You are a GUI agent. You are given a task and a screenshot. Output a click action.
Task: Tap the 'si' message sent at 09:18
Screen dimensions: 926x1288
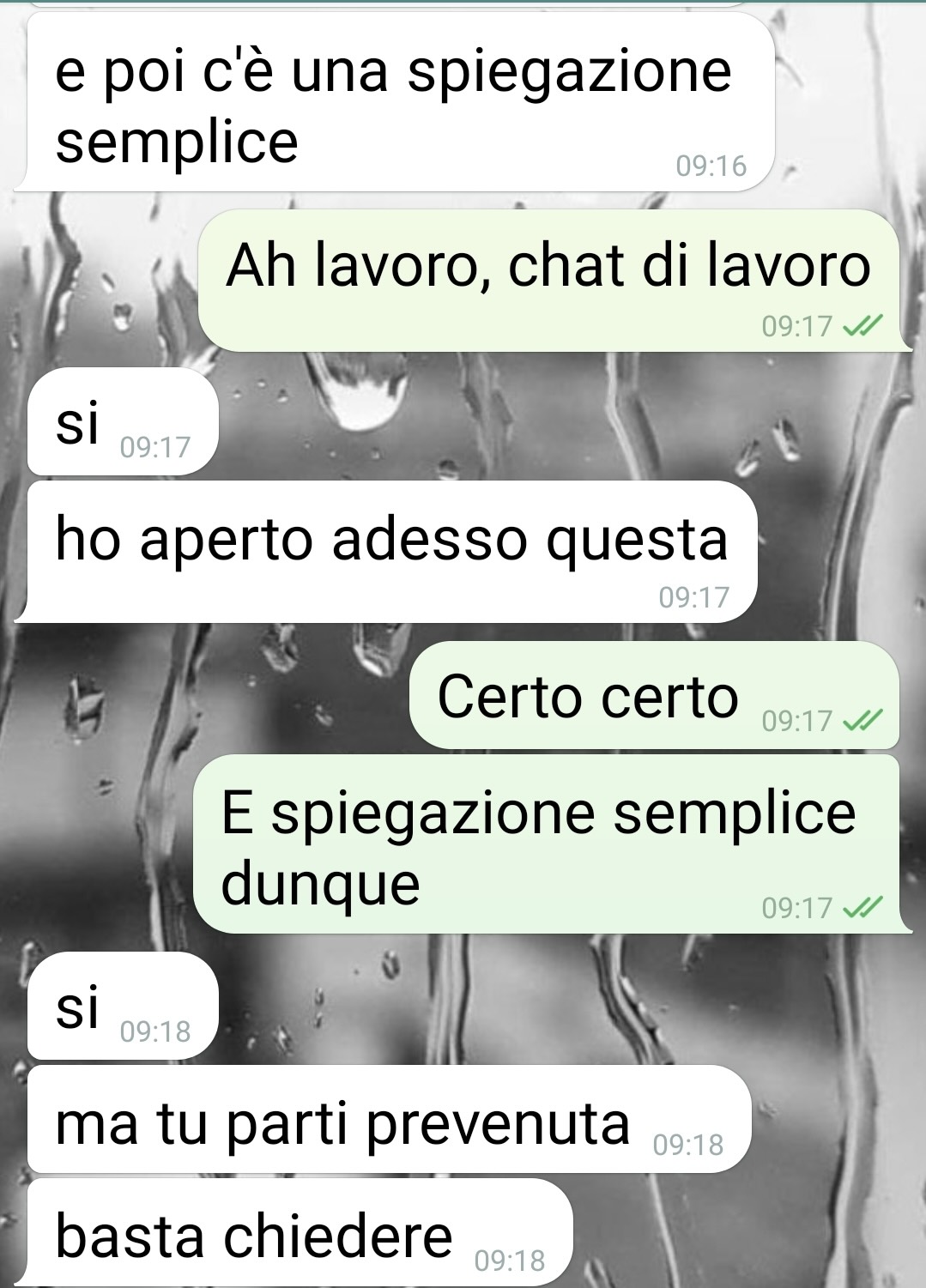point(123,1006)
